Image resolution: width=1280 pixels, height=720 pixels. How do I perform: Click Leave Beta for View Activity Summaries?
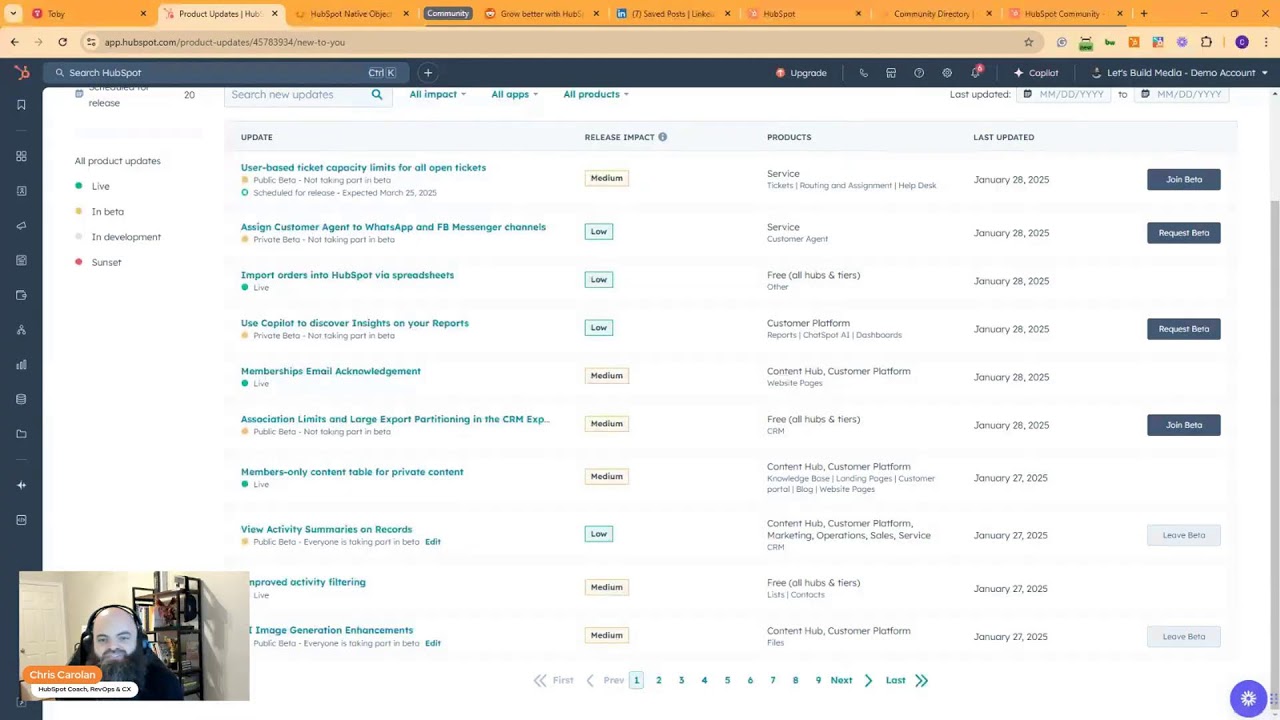tap(1183, 535)
